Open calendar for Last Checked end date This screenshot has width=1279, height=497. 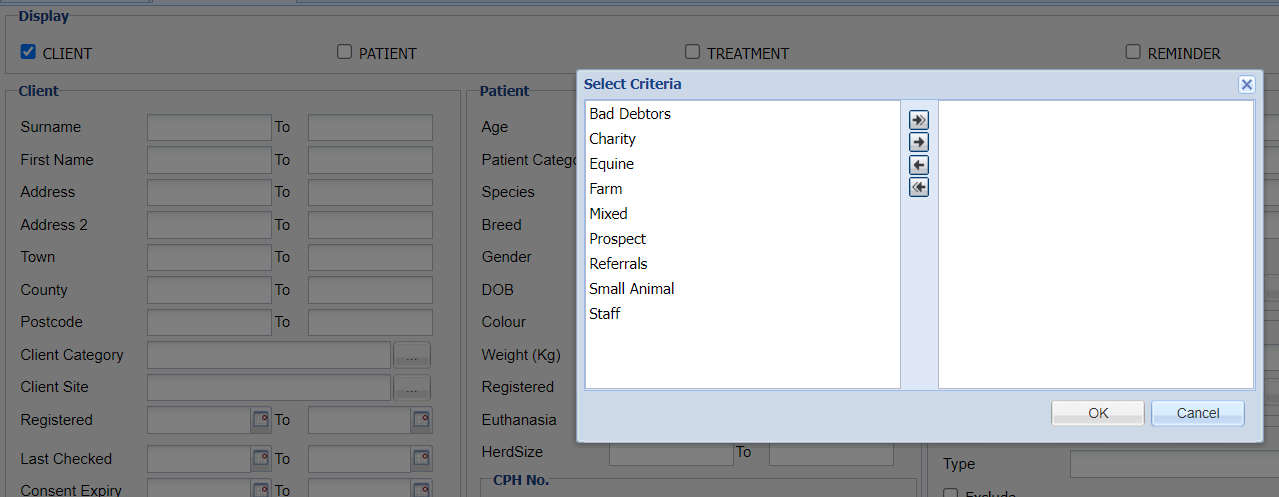(421, 459)
